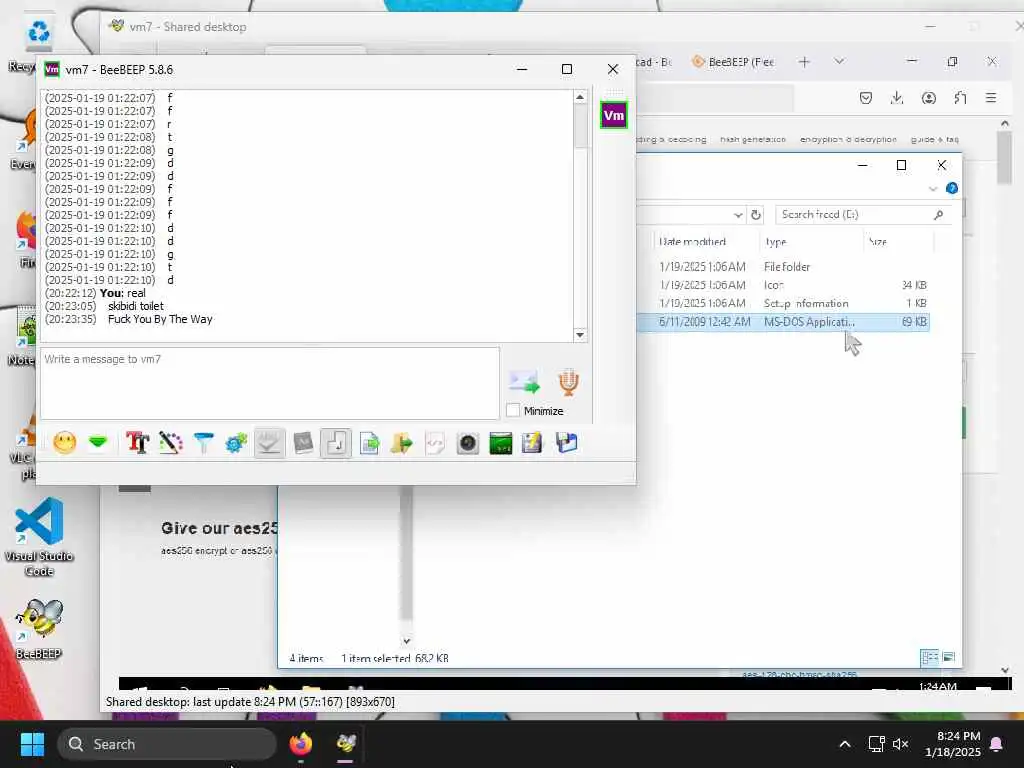Click the chat history scroll down arrow
This screenshot has height=768, width=1024.
pos(580,335)
